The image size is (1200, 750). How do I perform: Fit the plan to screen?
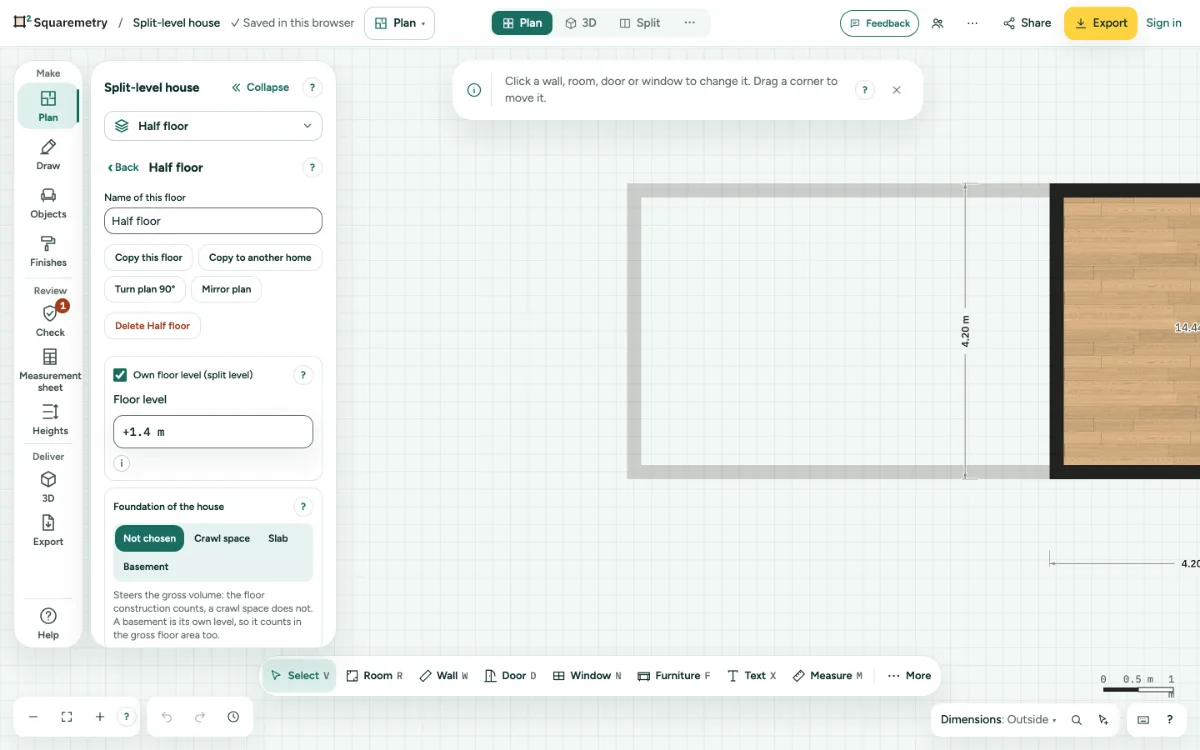pyautogui.click(x=67, y=717)
